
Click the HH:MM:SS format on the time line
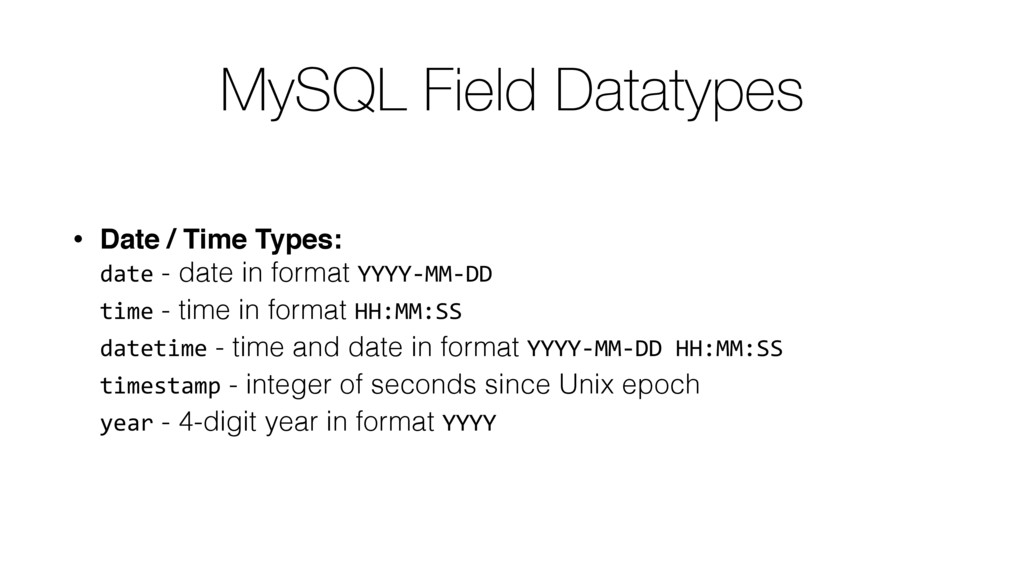pyautogui.click(x=408, y=312)
